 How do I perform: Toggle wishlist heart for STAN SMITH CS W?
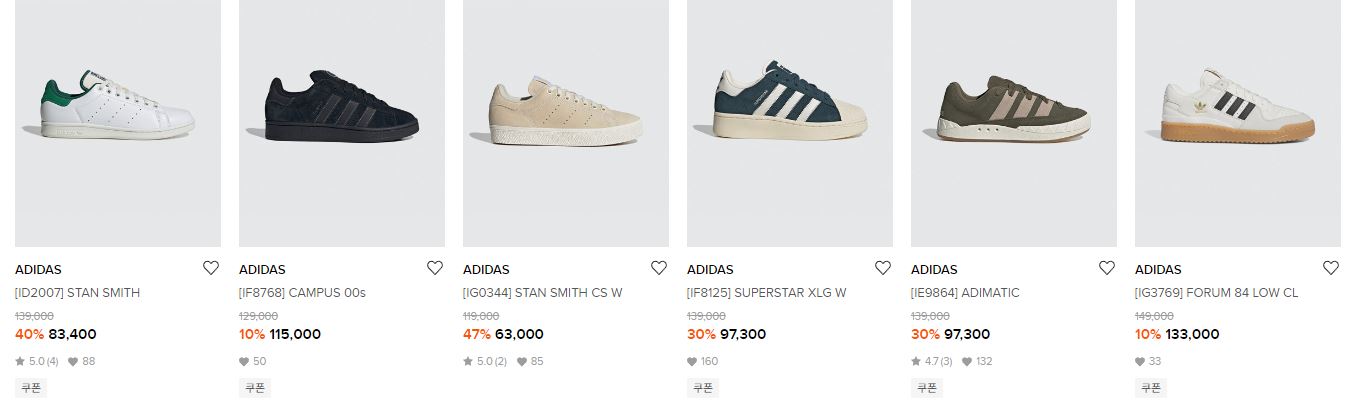(658, 268)
